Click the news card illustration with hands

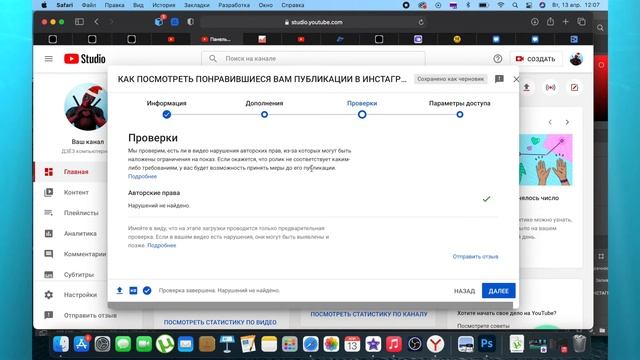tap(546, 160)
